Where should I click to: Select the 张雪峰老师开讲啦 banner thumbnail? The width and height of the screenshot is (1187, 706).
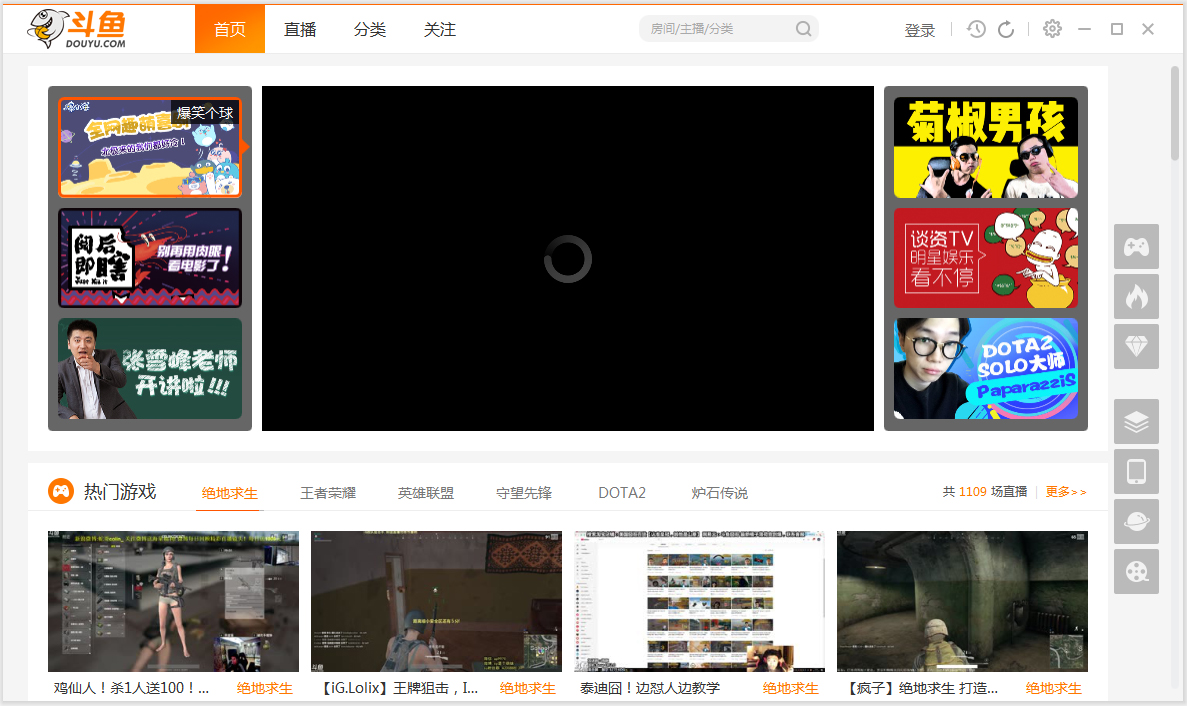point(150,368)
